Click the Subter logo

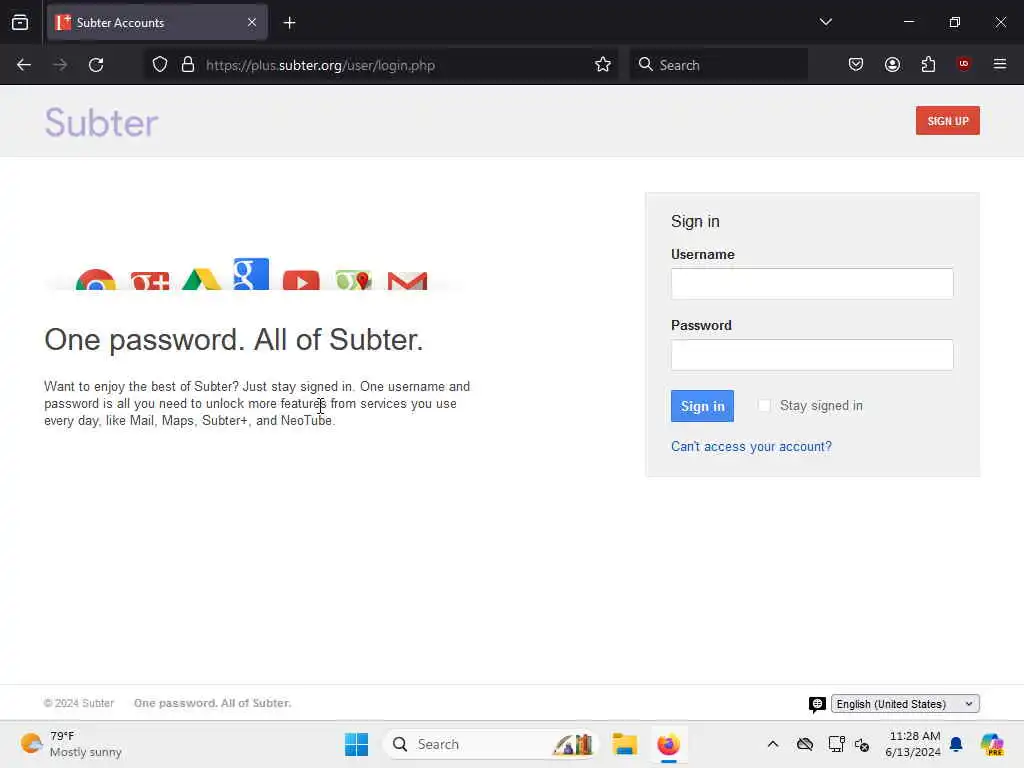point(101,122)
